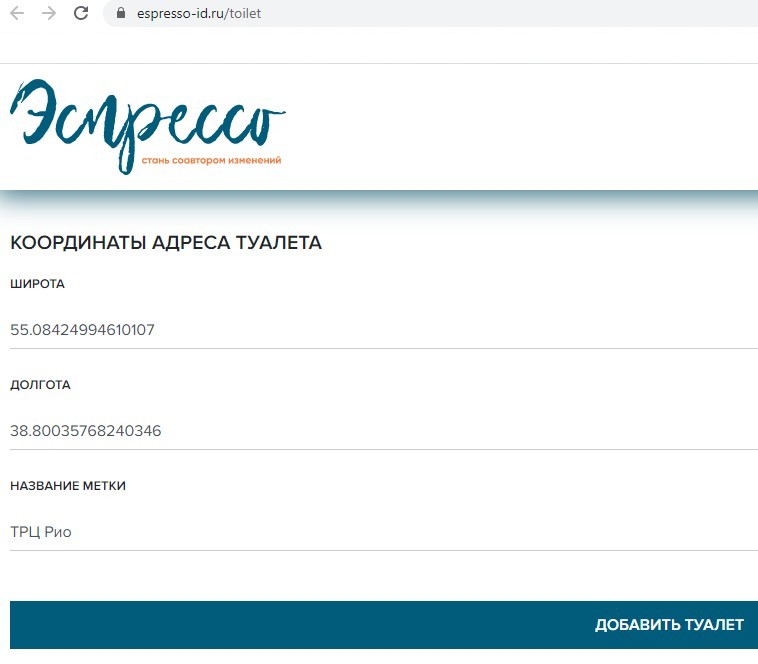Viewport: 758px width, 664px height.
Task: Click the padlock site security icon
Action: click(x=121, y=13)
